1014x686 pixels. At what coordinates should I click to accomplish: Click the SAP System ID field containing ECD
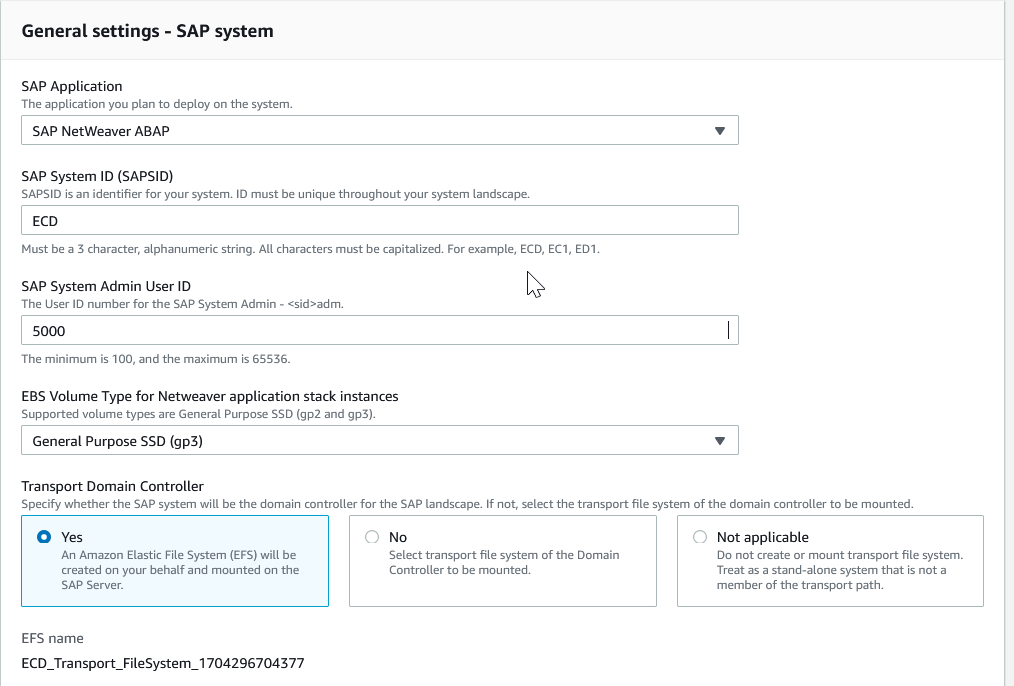tap(380, 220)
